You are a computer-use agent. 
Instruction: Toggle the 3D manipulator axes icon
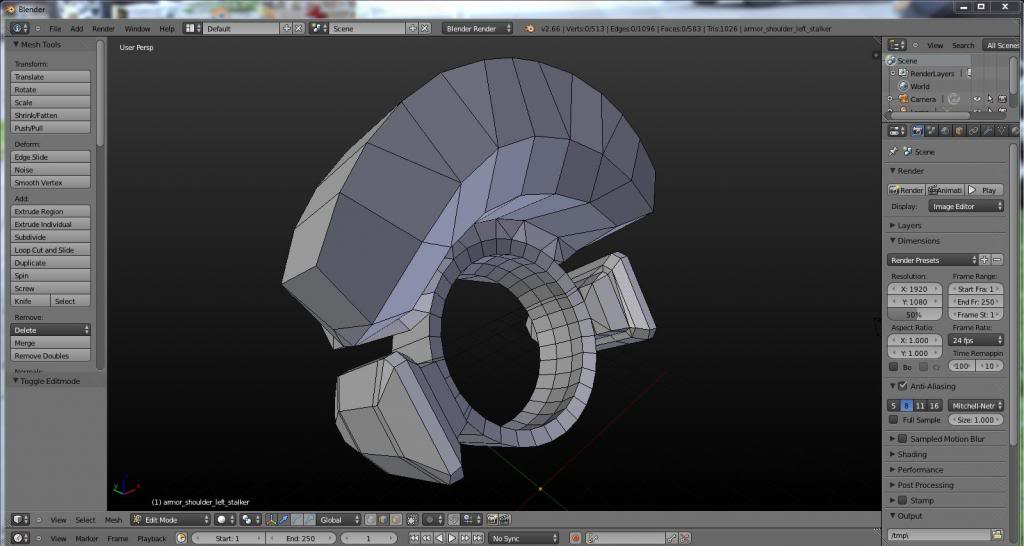(270, 520)
